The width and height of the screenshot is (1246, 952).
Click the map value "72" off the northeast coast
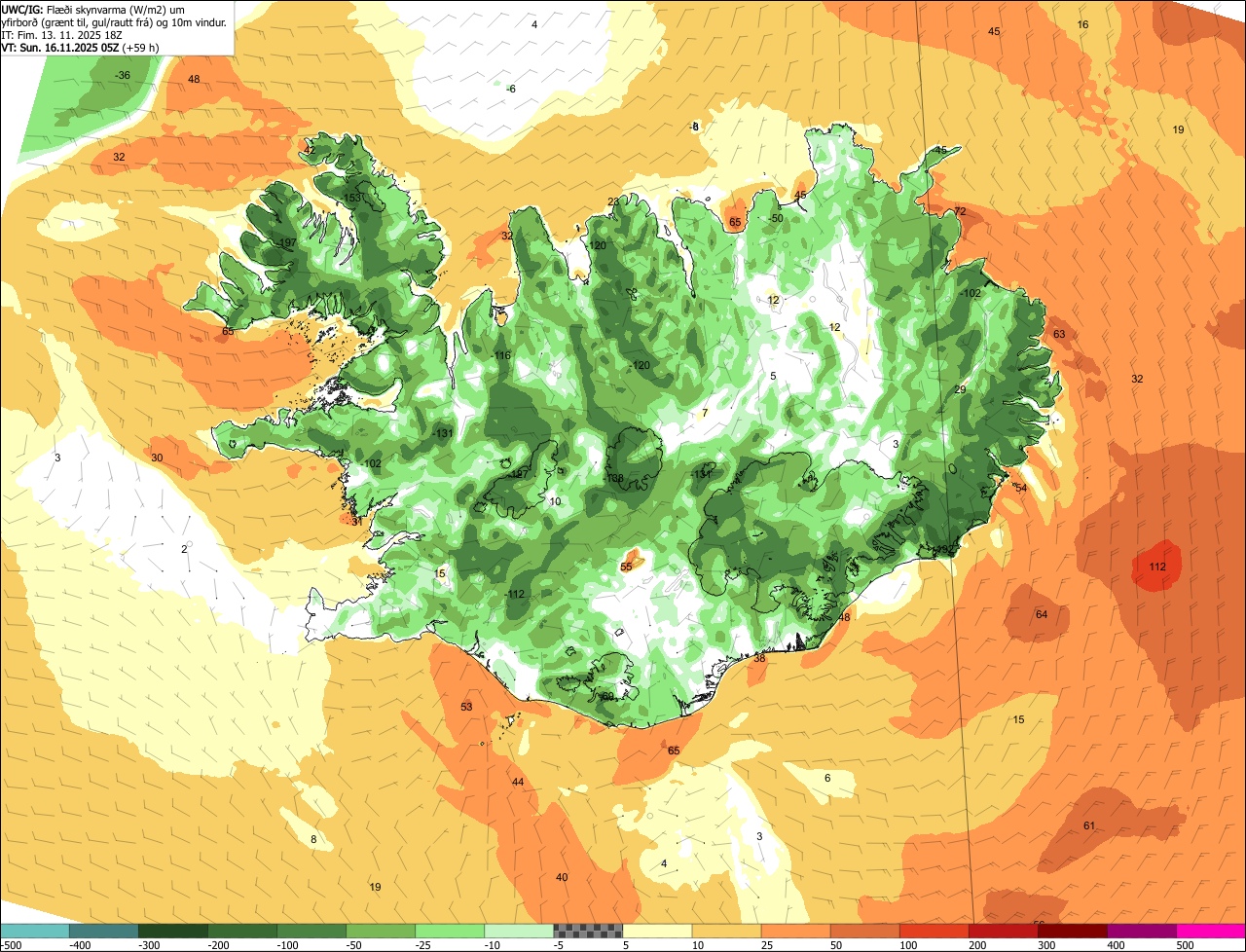click(x=960, y=211)
